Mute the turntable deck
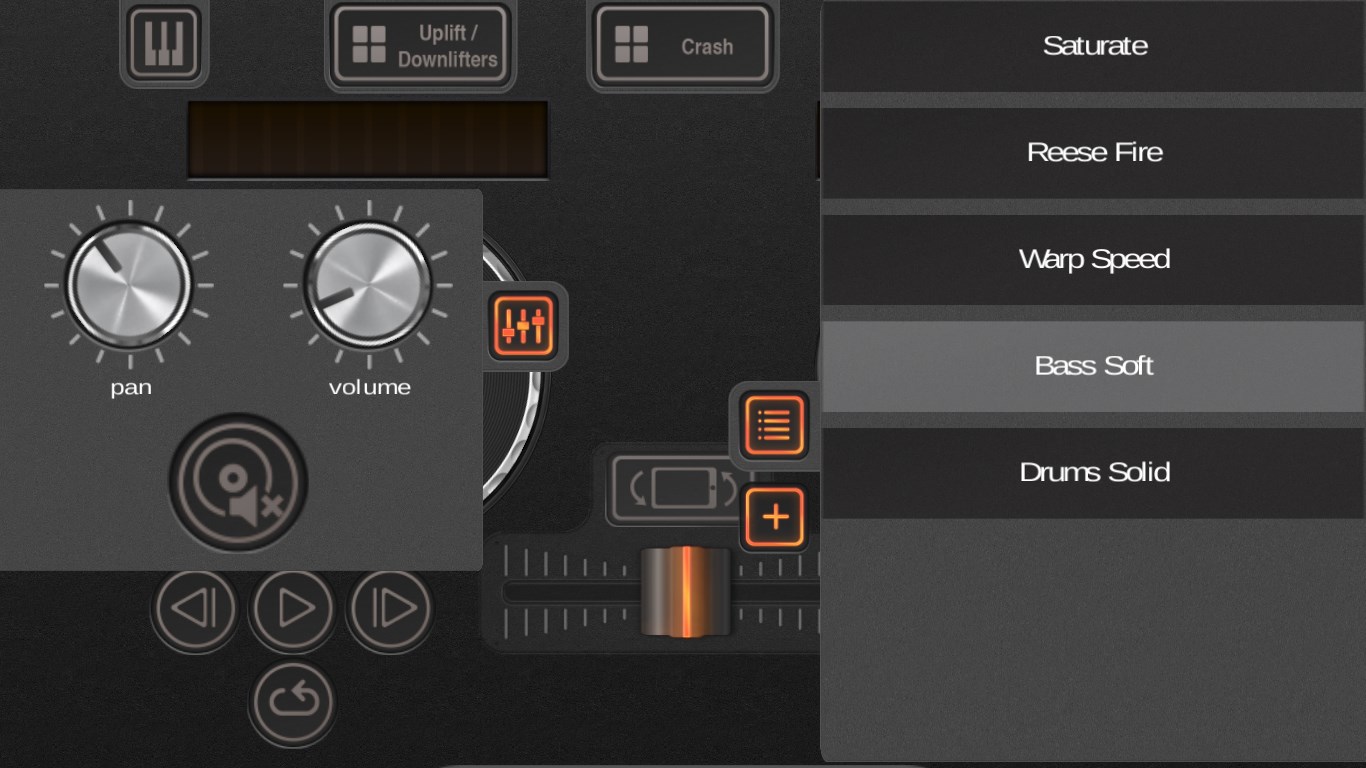 [237, 482]
